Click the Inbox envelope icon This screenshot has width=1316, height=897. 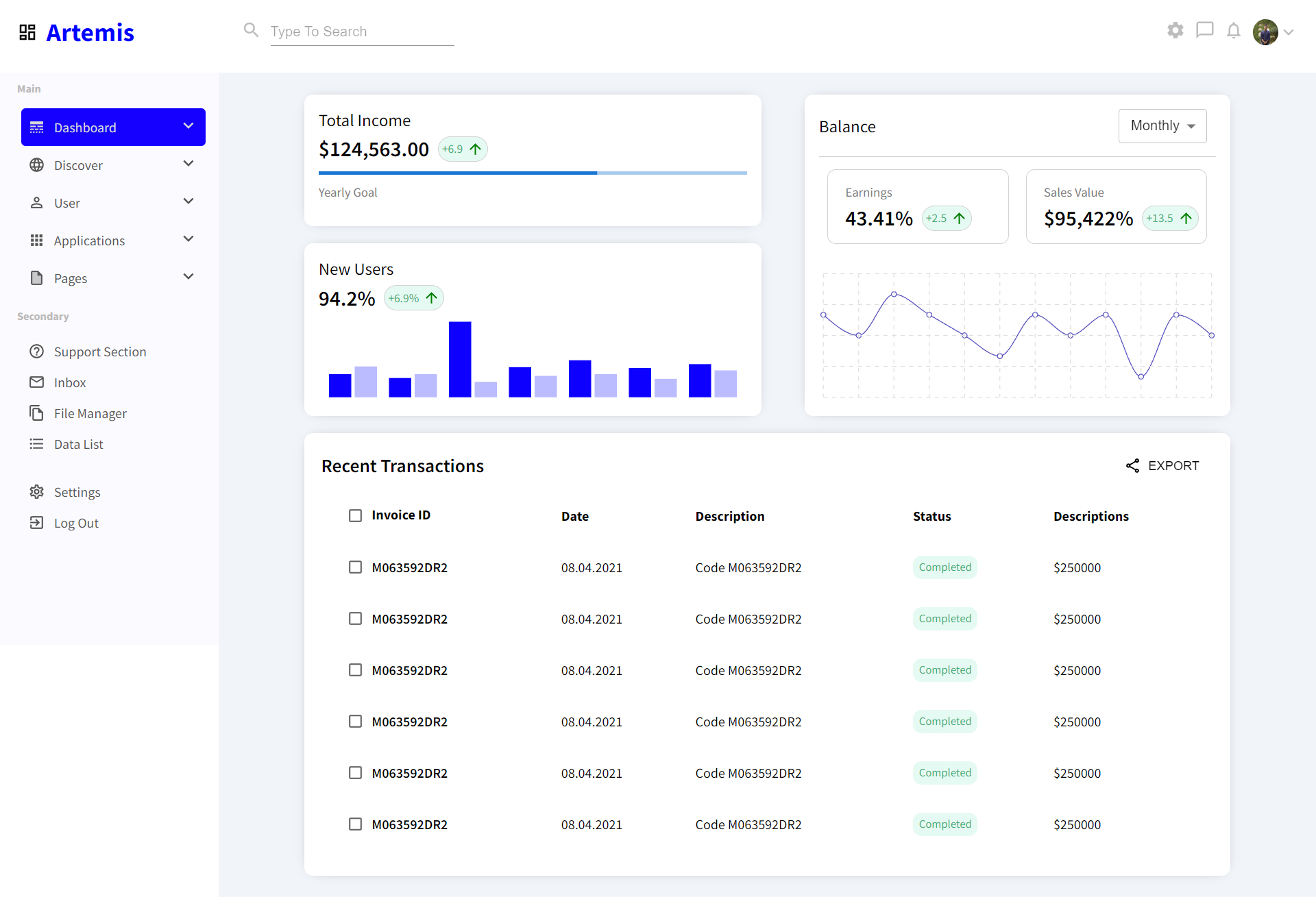36,382
